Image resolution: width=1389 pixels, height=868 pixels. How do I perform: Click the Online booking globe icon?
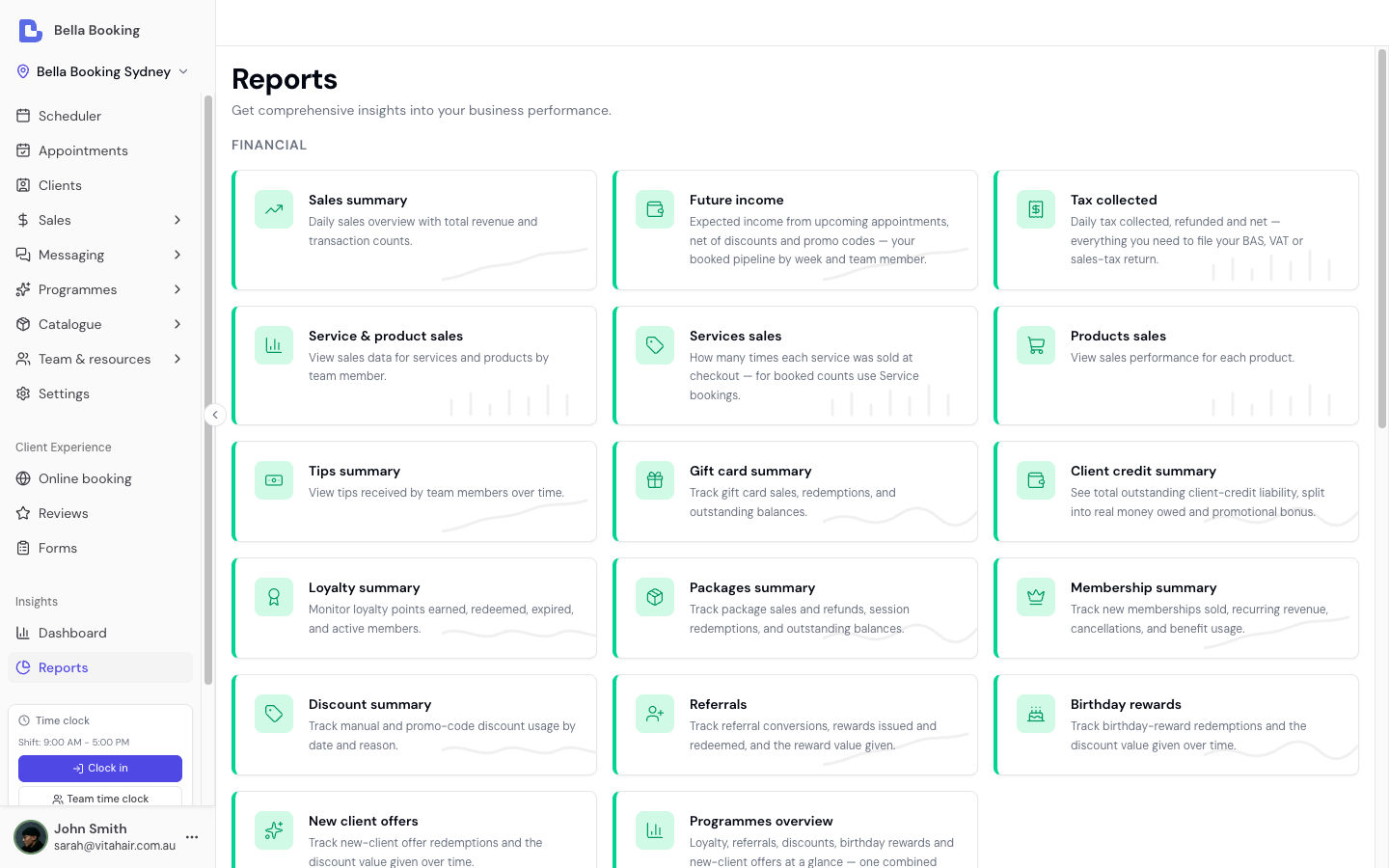pos(23,478)
